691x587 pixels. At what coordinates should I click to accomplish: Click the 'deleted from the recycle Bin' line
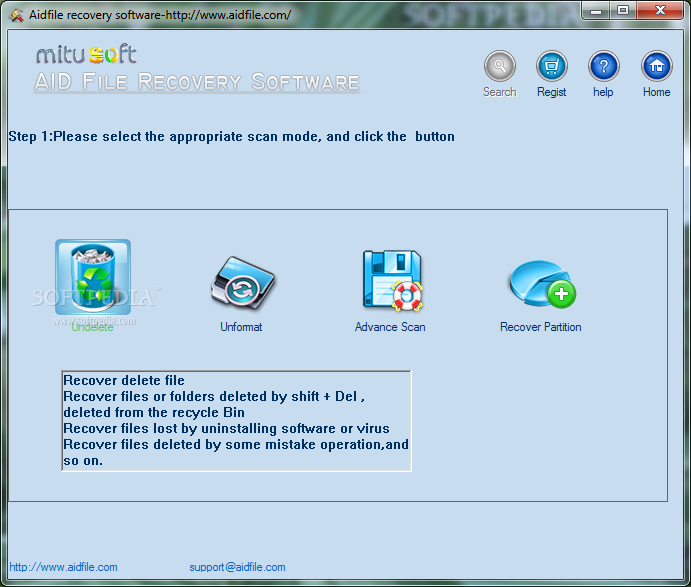click(x=154, y=412)
